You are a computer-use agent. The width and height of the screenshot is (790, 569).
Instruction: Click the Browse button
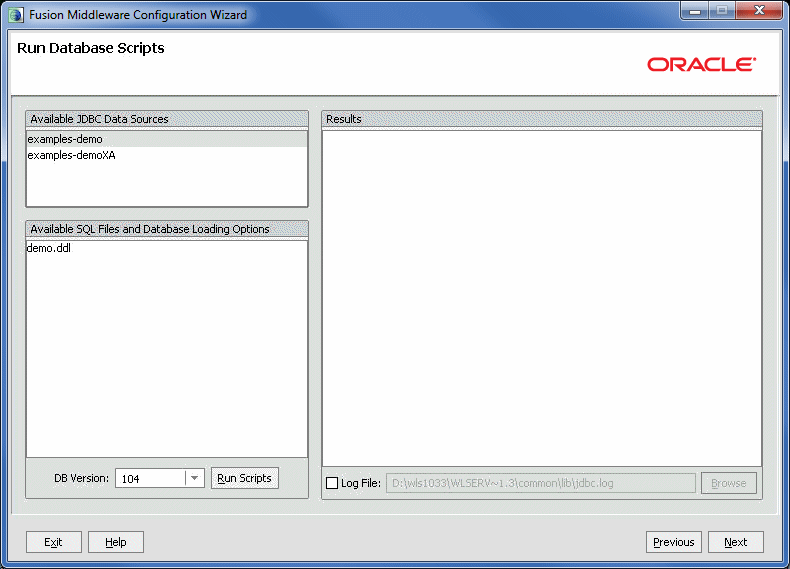729,483
